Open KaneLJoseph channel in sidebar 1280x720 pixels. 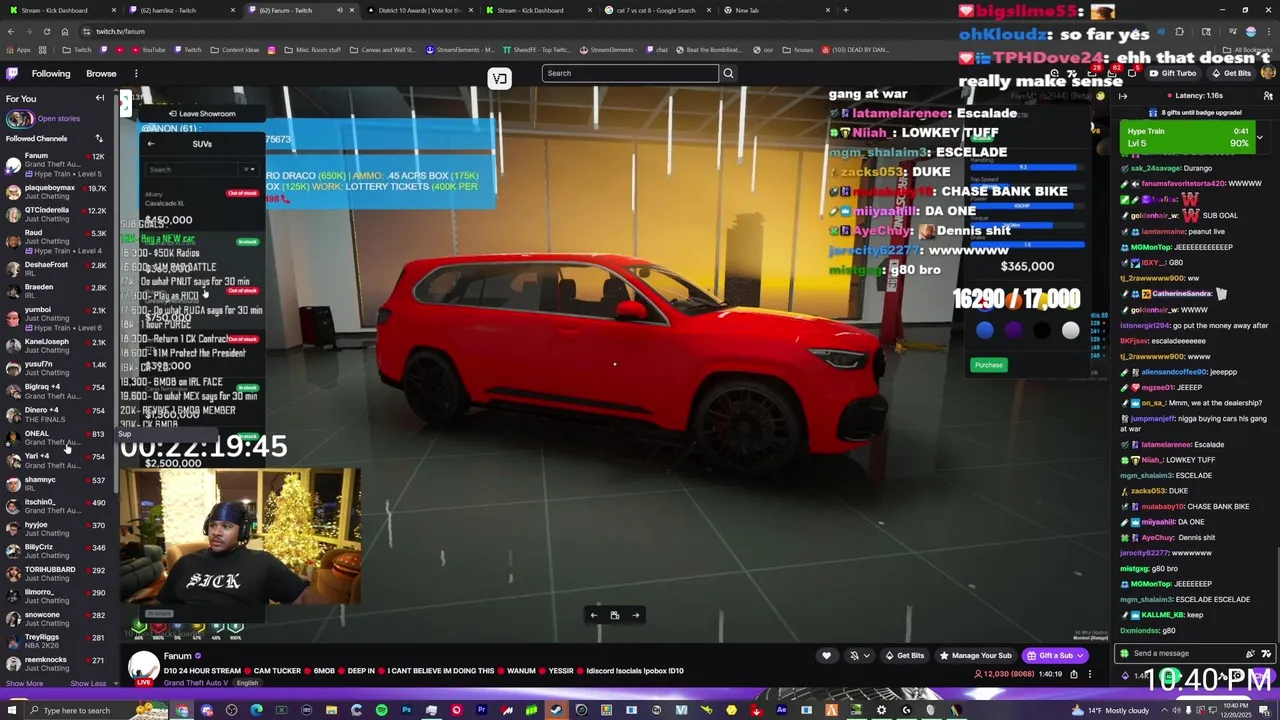[56, 346]
